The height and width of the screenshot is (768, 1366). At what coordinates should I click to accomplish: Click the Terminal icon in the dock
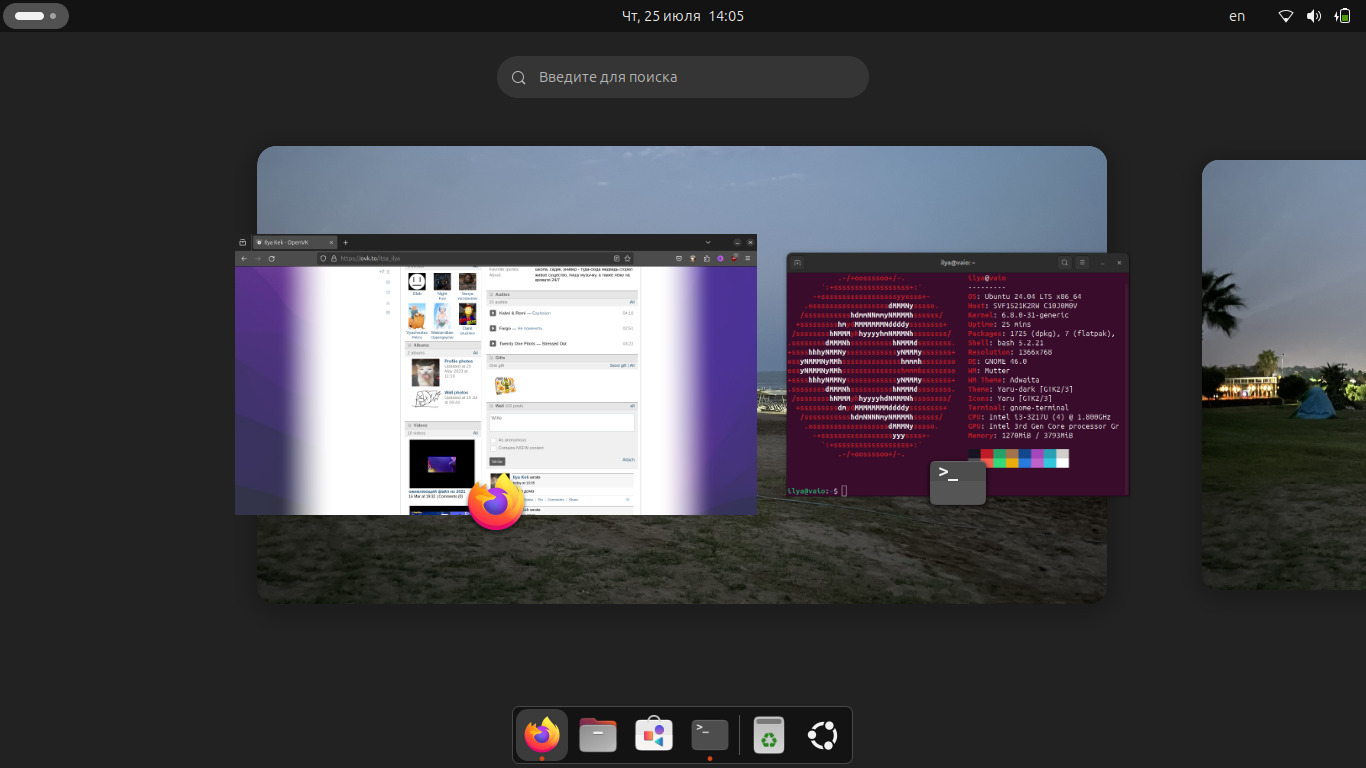pos(710,736)
